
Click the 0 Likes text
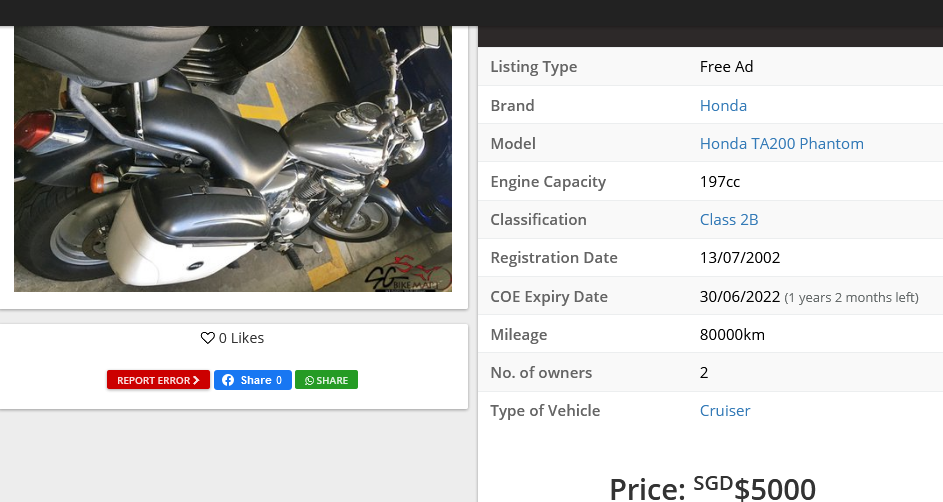click(x=241, y=338)
